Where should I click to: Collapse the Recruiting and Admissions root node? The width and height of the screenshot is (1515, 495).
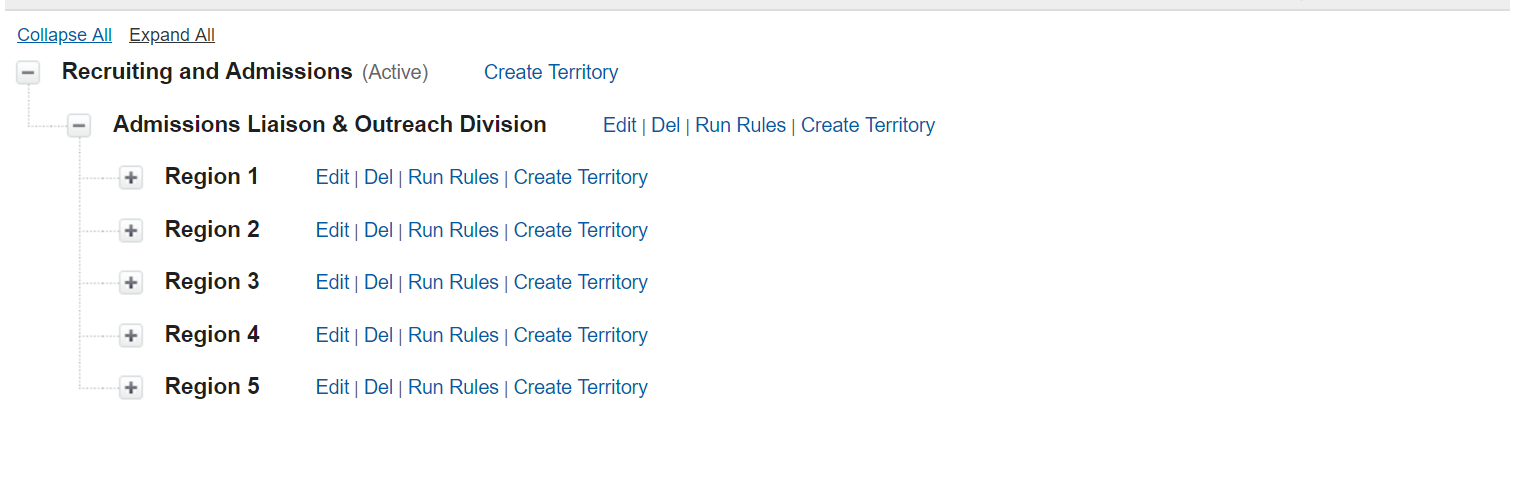coord(29,73)
